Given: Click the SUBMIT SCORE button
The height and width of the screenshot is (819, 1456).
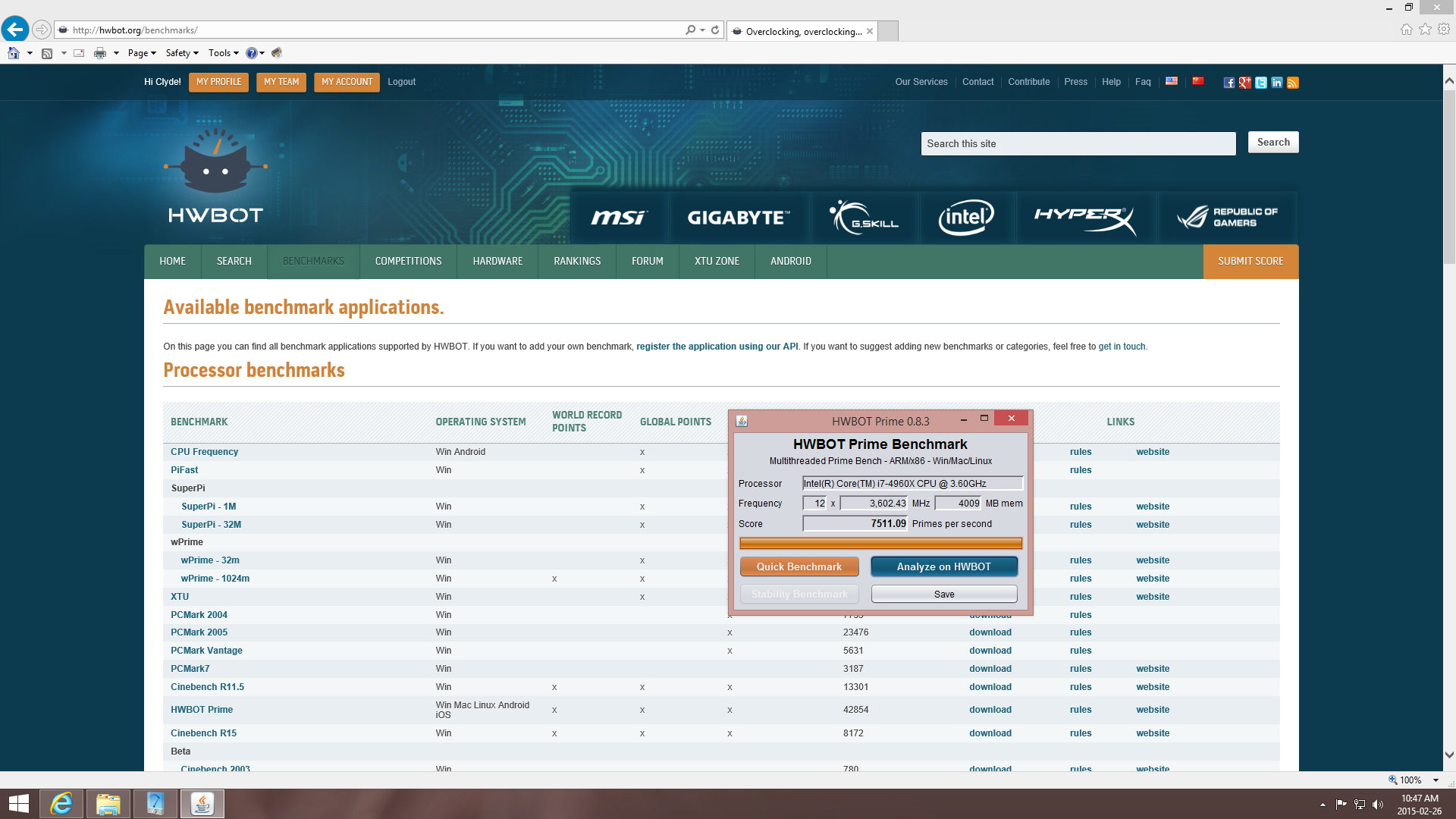Looking at the screenshot, I should 1250,262.
